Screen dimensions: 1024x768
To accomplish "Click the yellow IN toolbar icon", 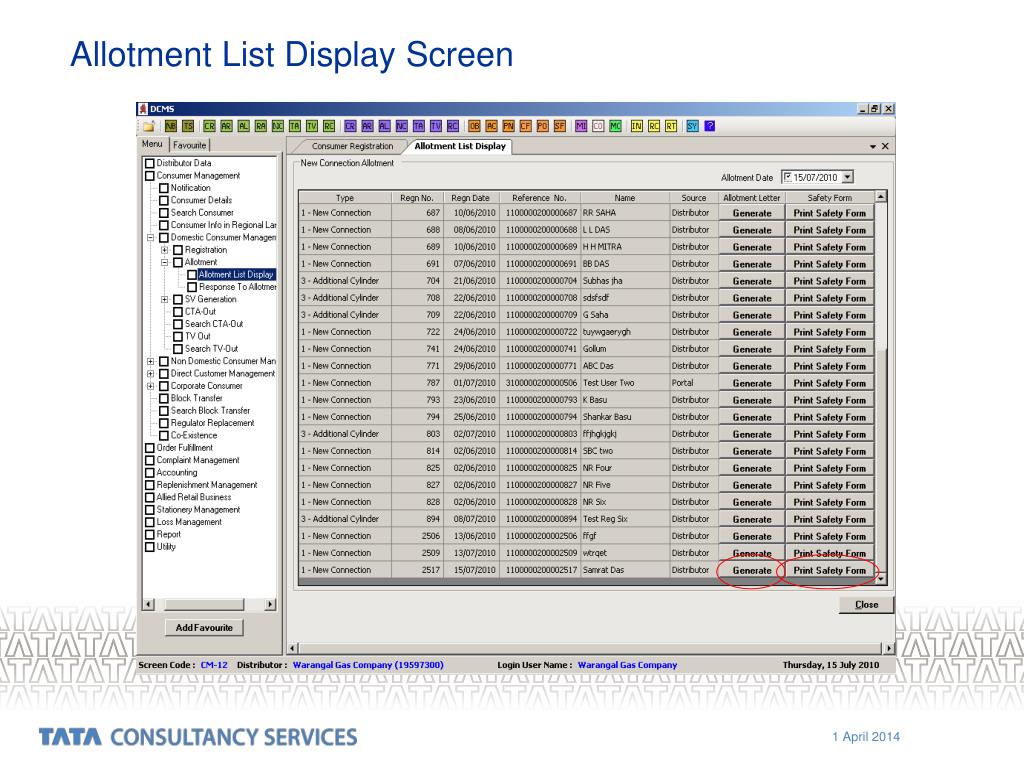I will pos(637,126).
